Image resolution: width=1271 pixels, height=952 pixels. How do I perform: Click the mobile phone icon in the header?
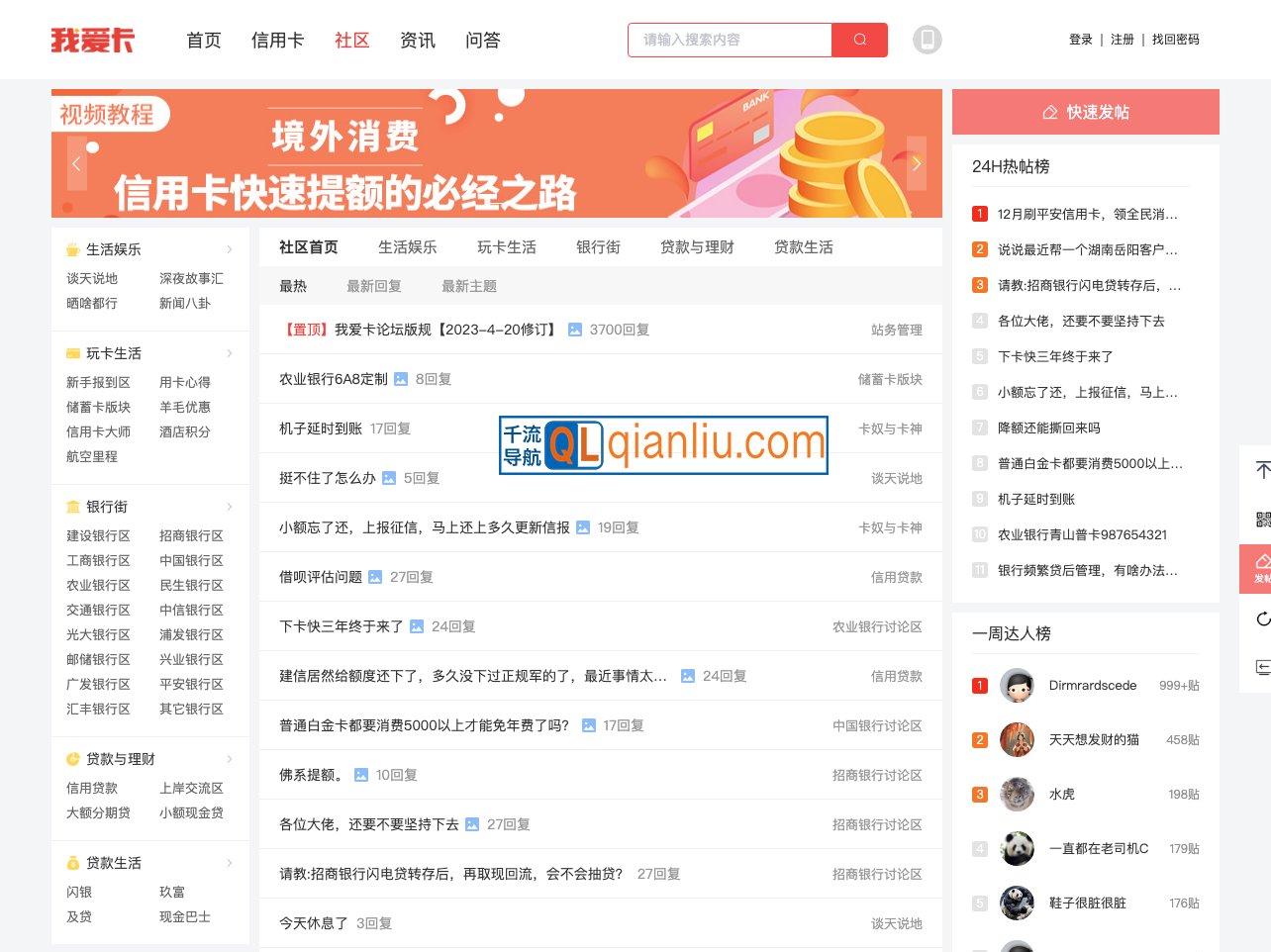point(928,40)
